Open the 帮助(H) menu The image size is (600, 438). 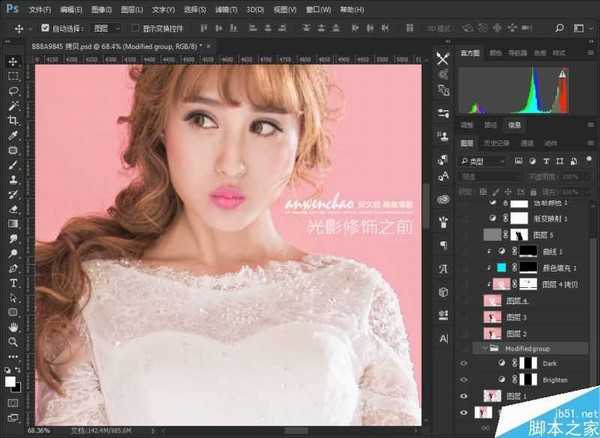[352, 10]
